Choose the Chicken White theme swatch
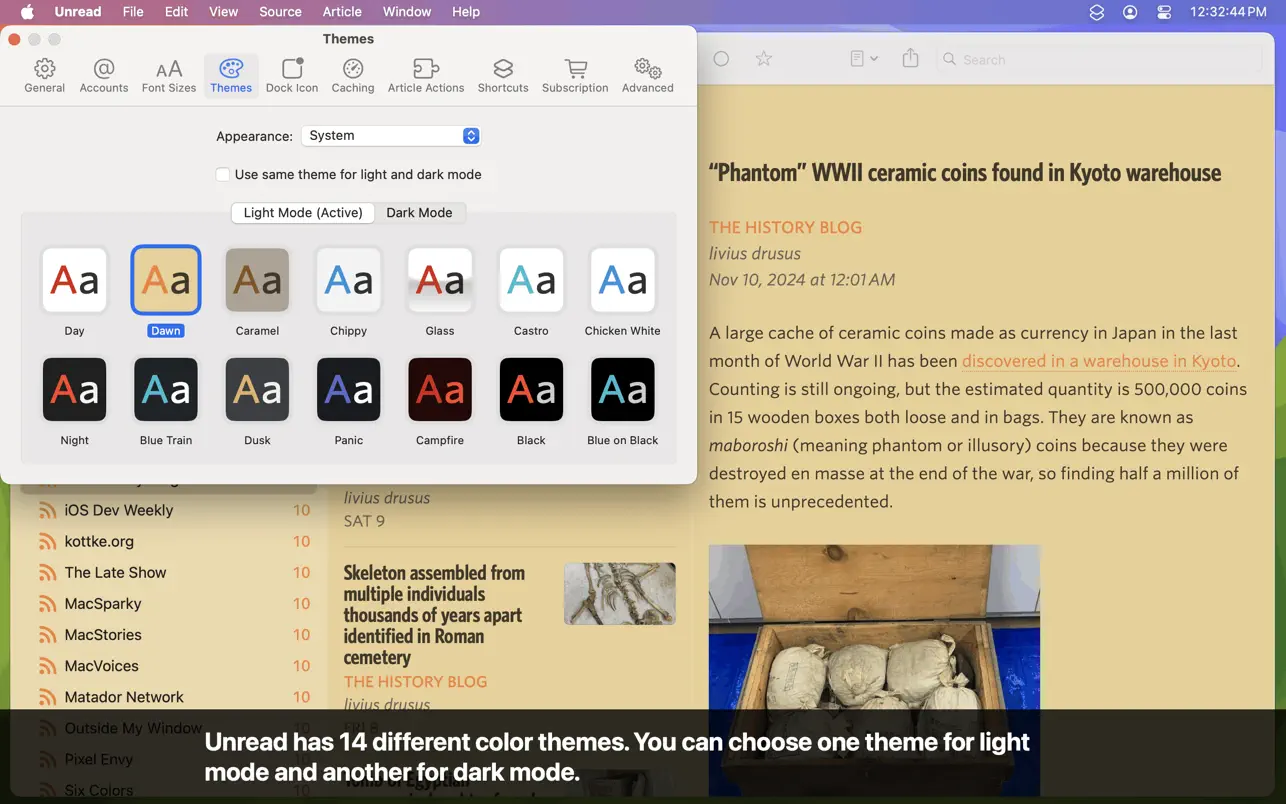Viewport: 1286px width, 804px height. [623, 280]
